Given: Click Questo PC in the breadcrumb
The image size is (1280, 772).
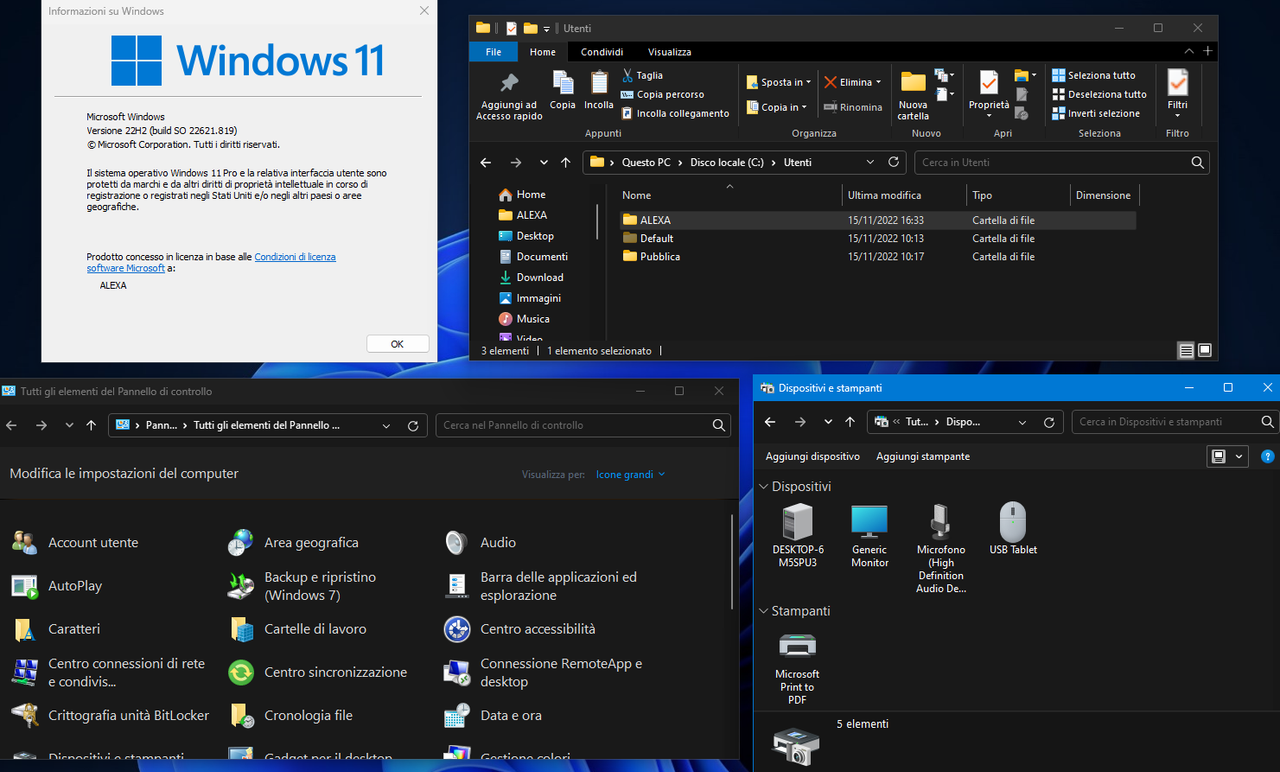Looking at the screenshot, I should [646, 162].
